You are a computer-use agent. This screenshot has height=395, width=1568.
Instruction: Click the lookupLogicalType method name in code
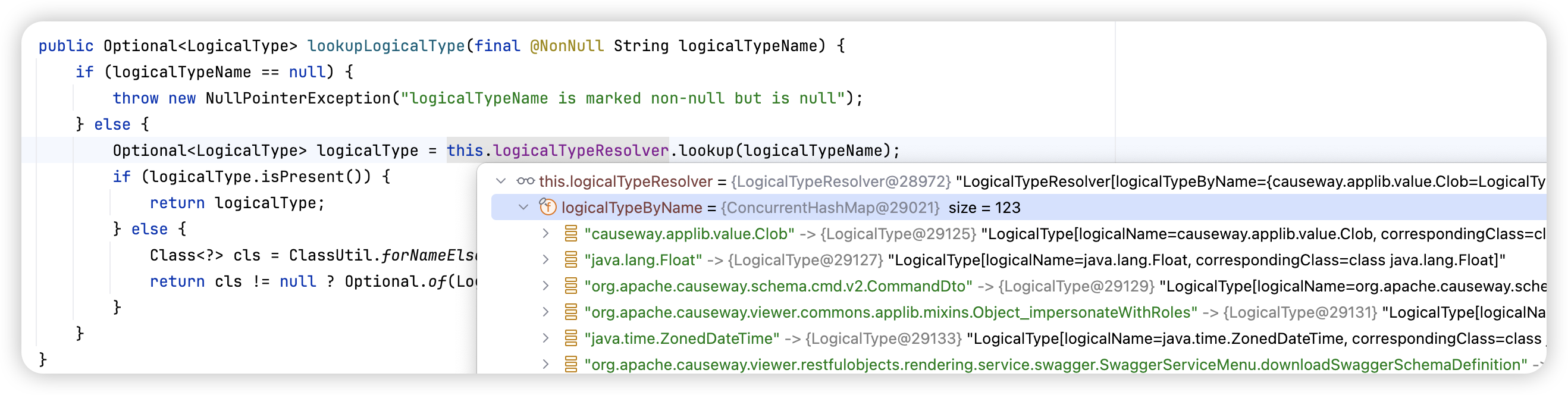[x=385, y=46]
